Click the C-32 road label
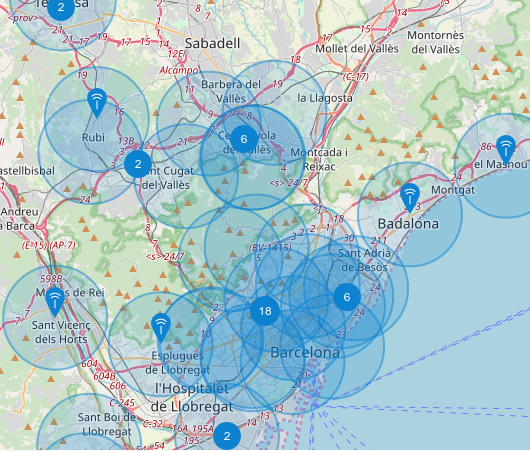The image size is (530, 451). [153, 424]
